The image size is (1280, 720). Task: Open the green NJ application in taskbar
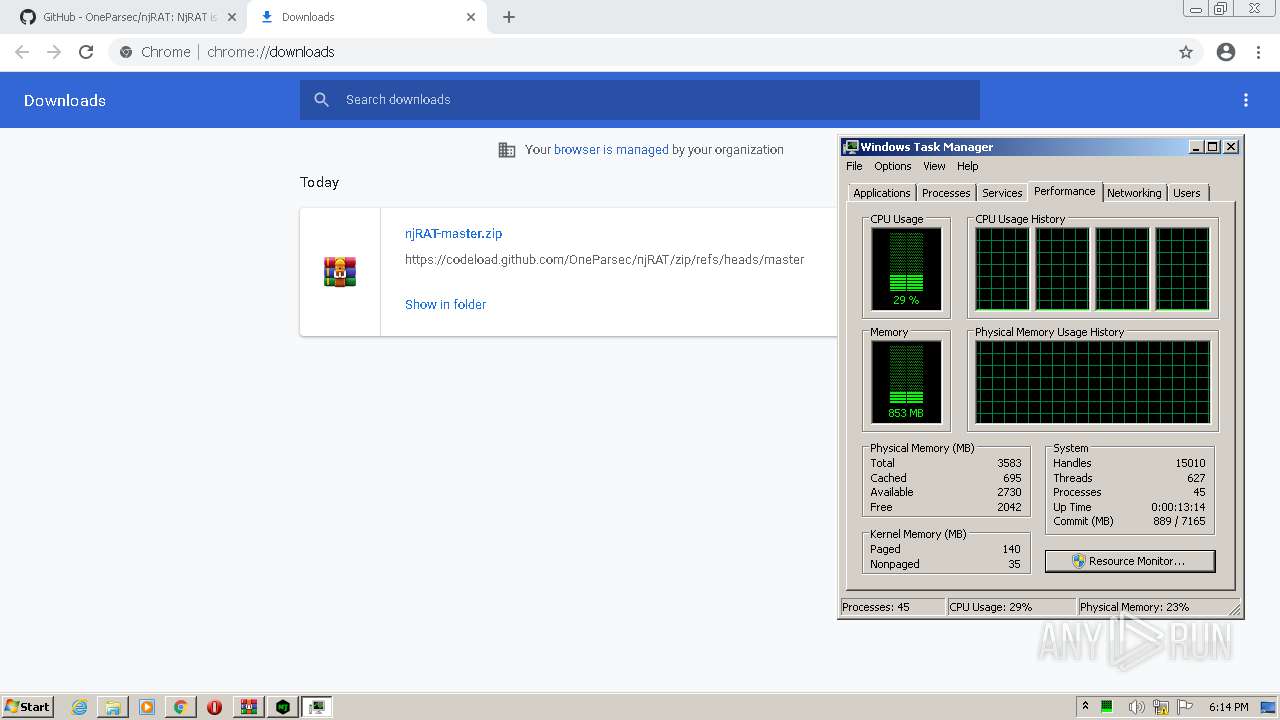point(283,707)
